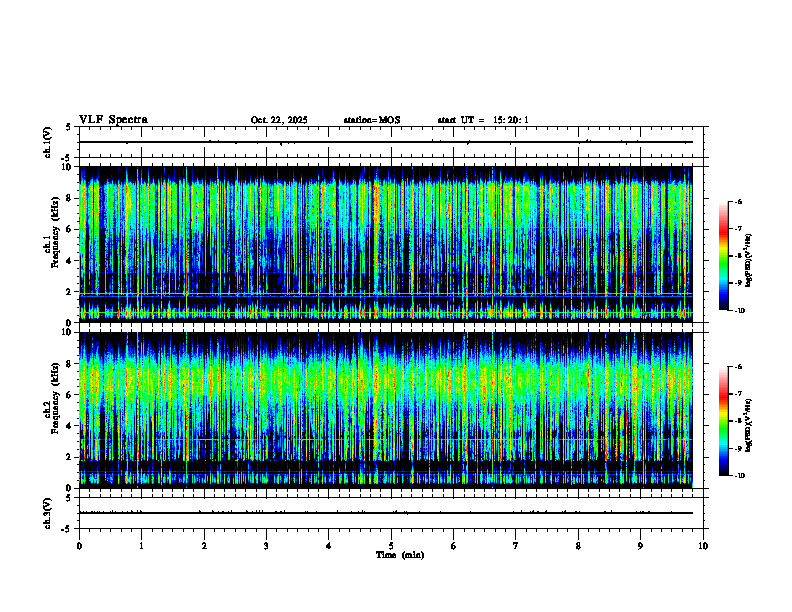Click time axis tick label '0'
Viewport: 792px width, 612px height.
(79, 546)
